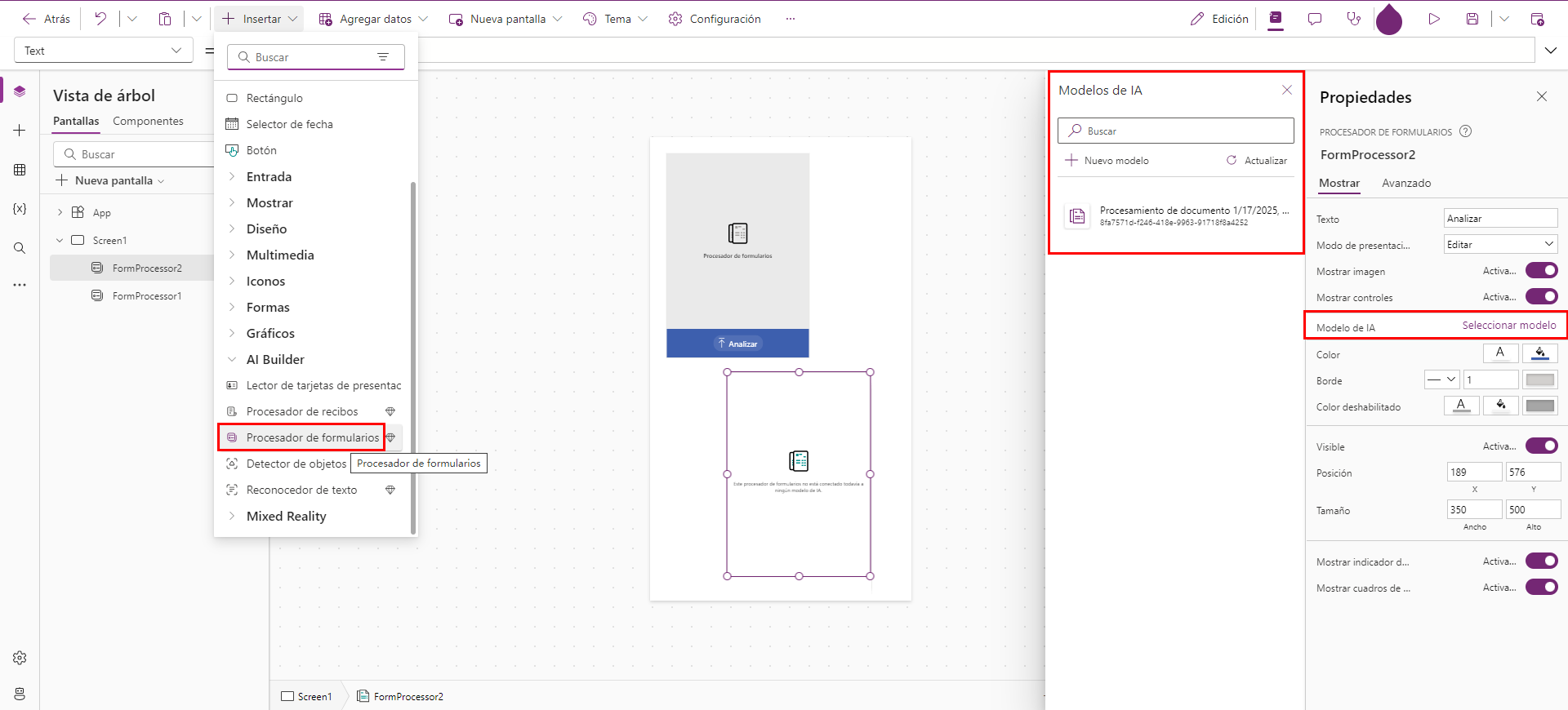Expand the Multimedia category in the Insertar menu

coord(232,255)
